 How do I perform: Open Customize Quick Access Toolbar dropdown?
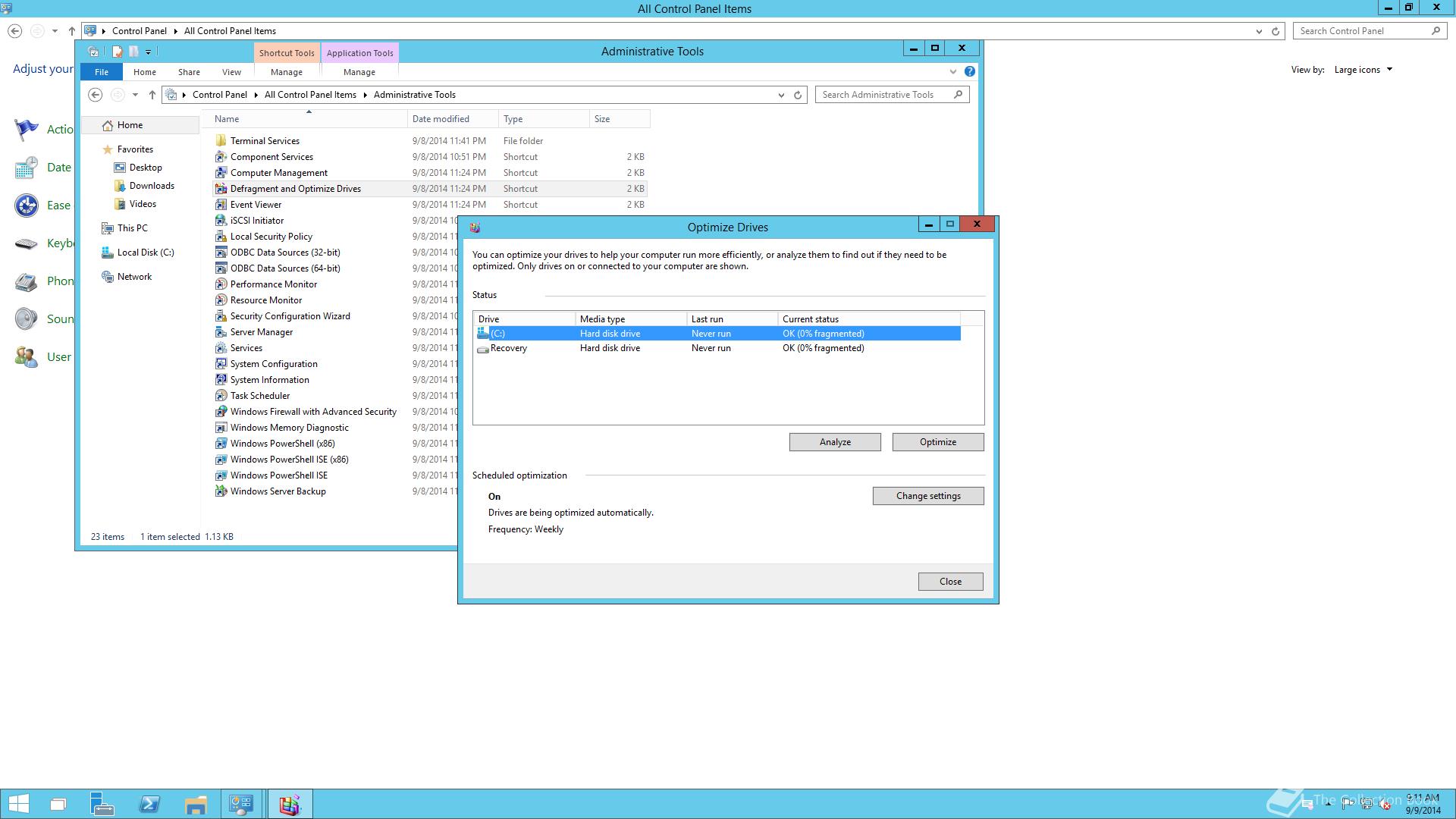coord(149,52)
